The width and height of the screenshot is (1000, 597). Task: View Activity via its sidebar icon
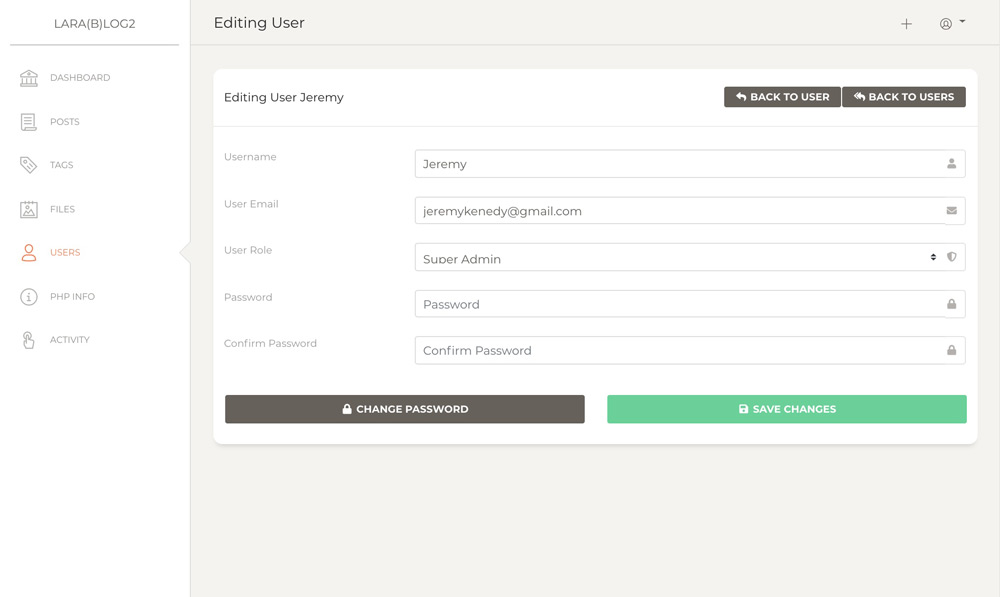pos(28,339)
